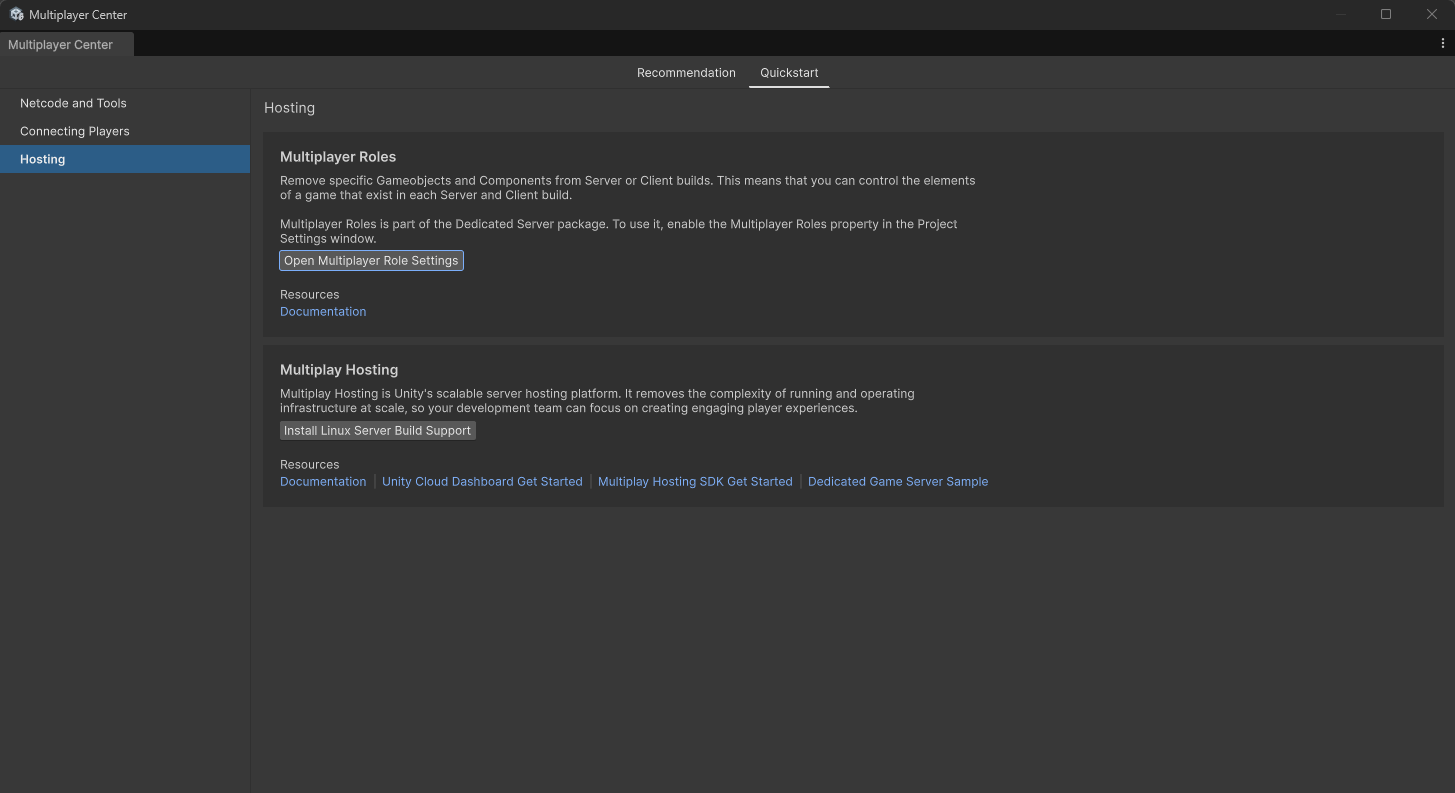Click the Multiplayer Center window tab
The image size is (1455, 793).
66,44
